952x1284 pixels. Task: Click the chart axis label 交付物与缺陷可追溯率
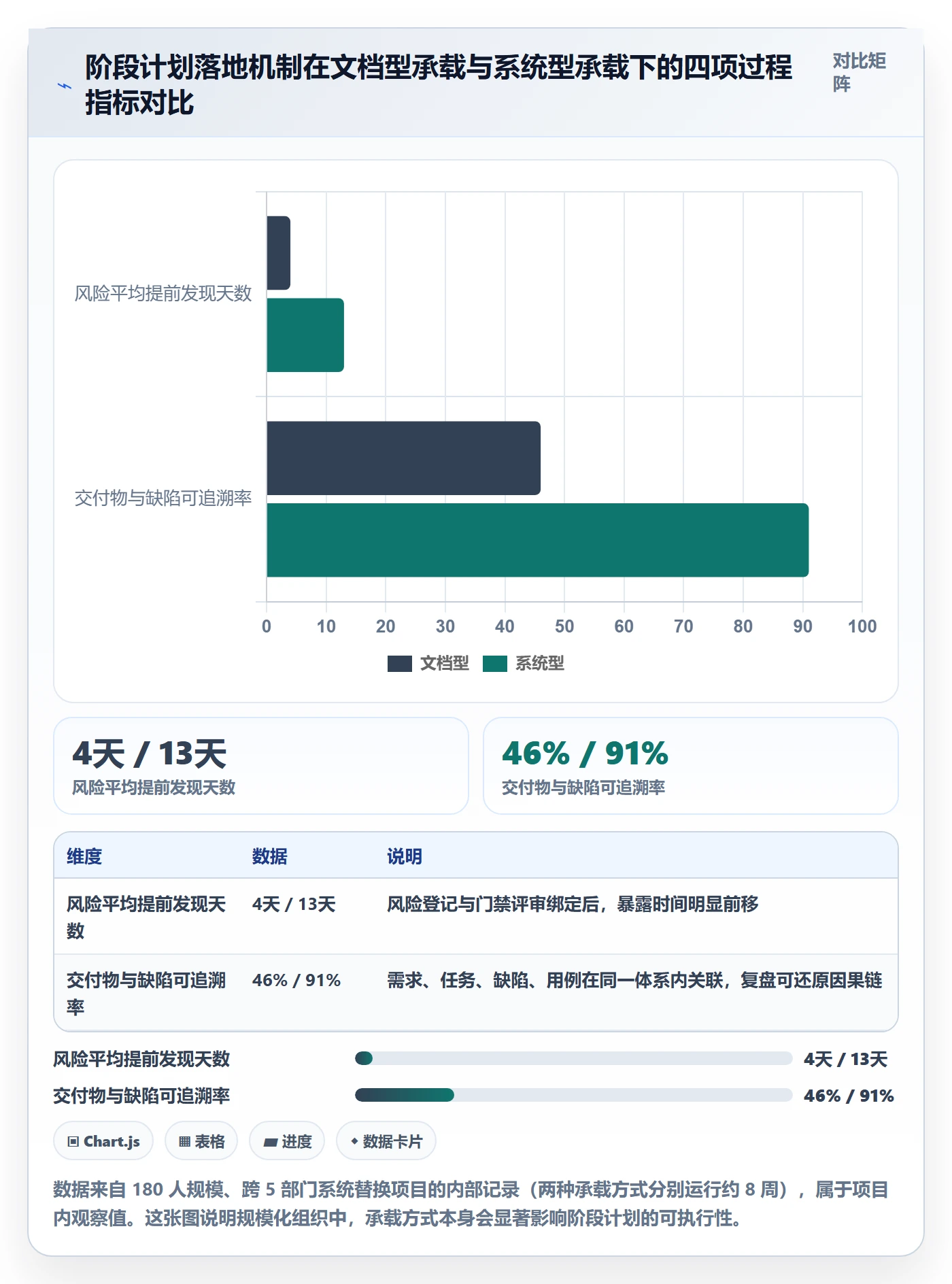163,499
